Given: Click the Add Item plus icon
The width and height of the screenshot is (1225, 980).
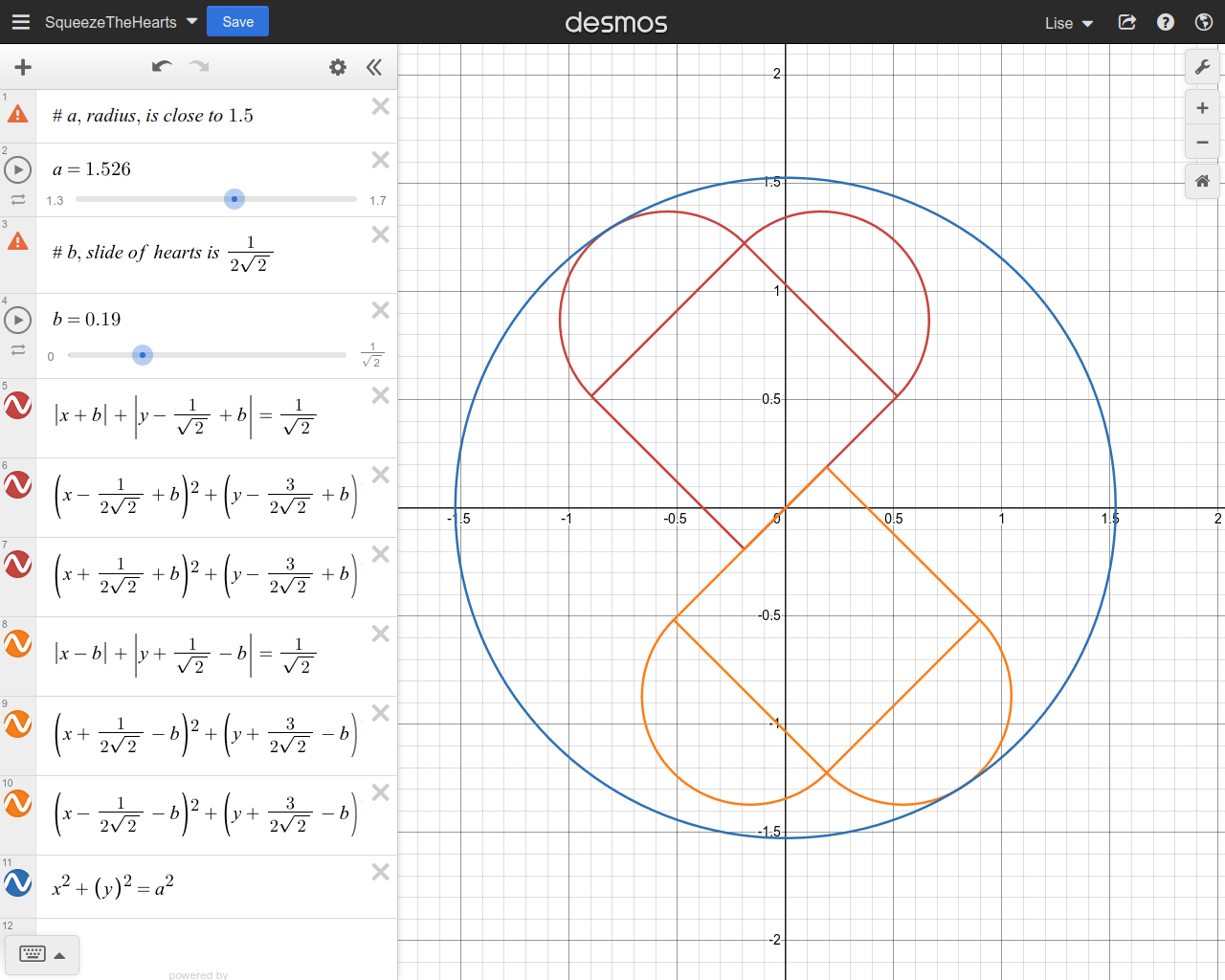Looking at the screenshot, I should (x=23, y=67).
